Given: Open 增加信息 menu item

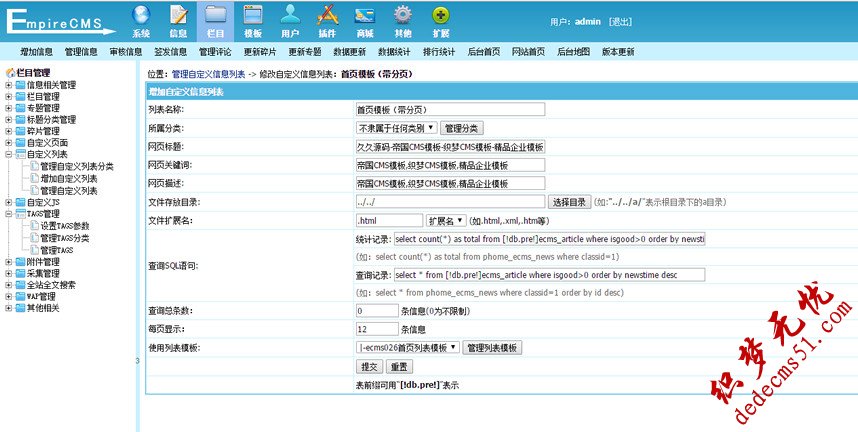Looking at the screenshot, I should (x=37, y=52).
